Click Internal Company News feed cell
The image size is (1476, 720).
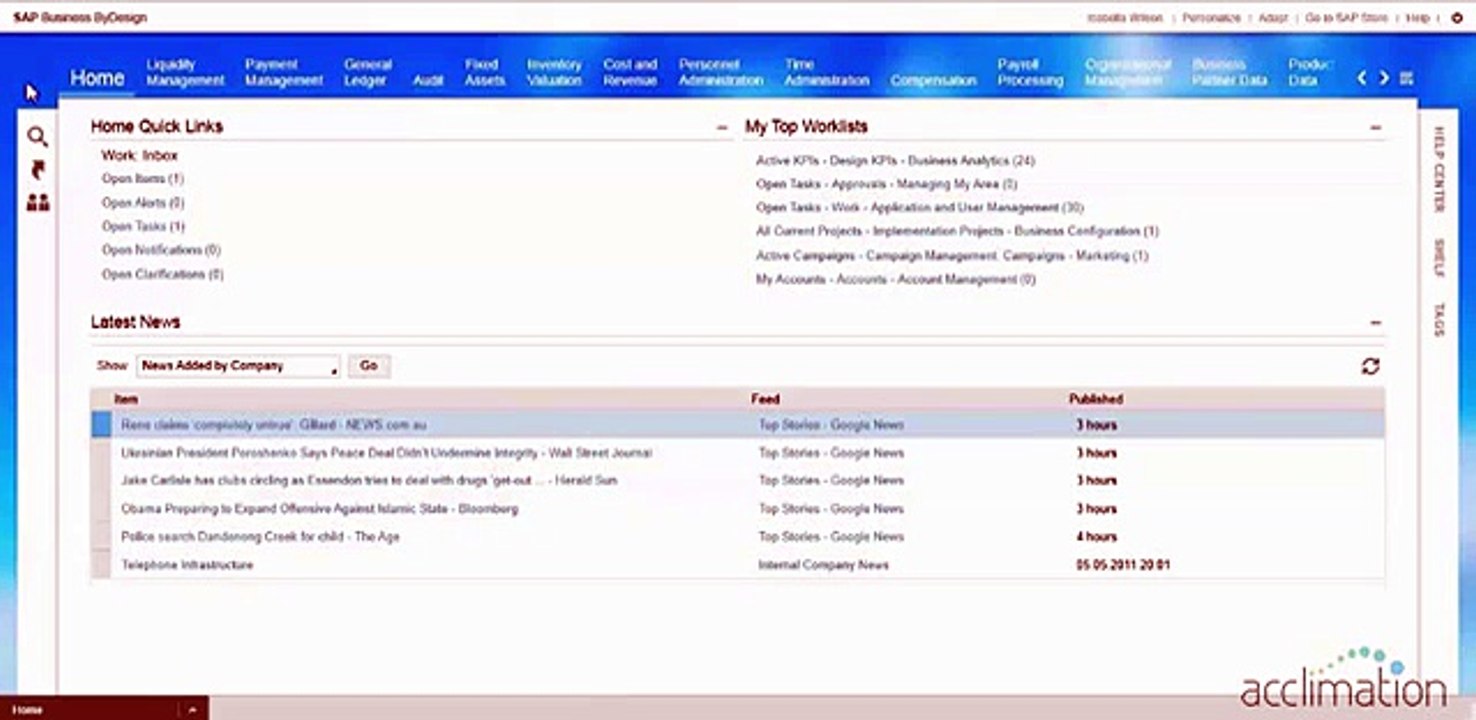point(823,565)
